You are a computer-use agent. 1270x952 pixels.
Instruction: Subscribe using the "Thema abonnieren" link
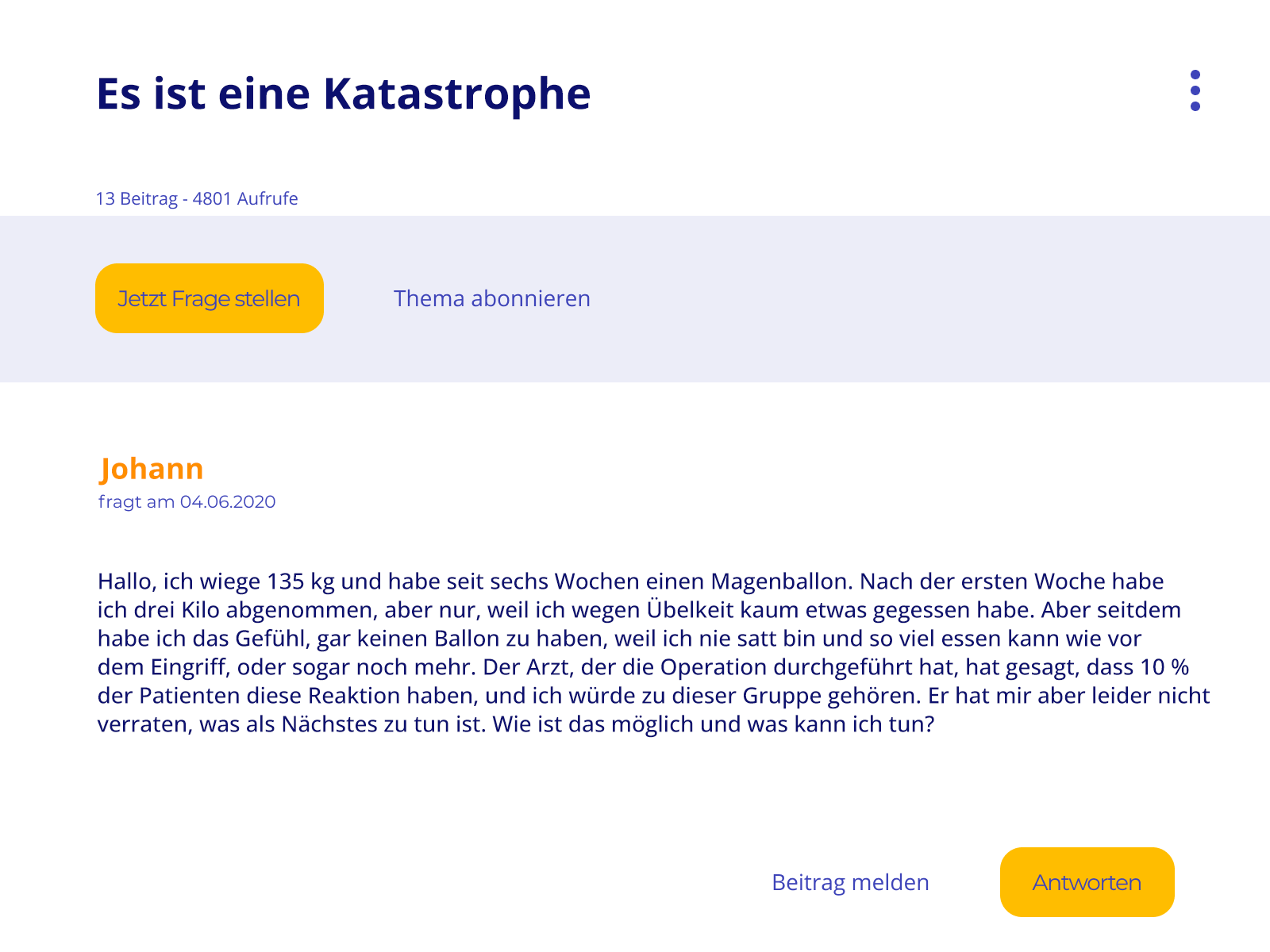[x=491, y=298]
